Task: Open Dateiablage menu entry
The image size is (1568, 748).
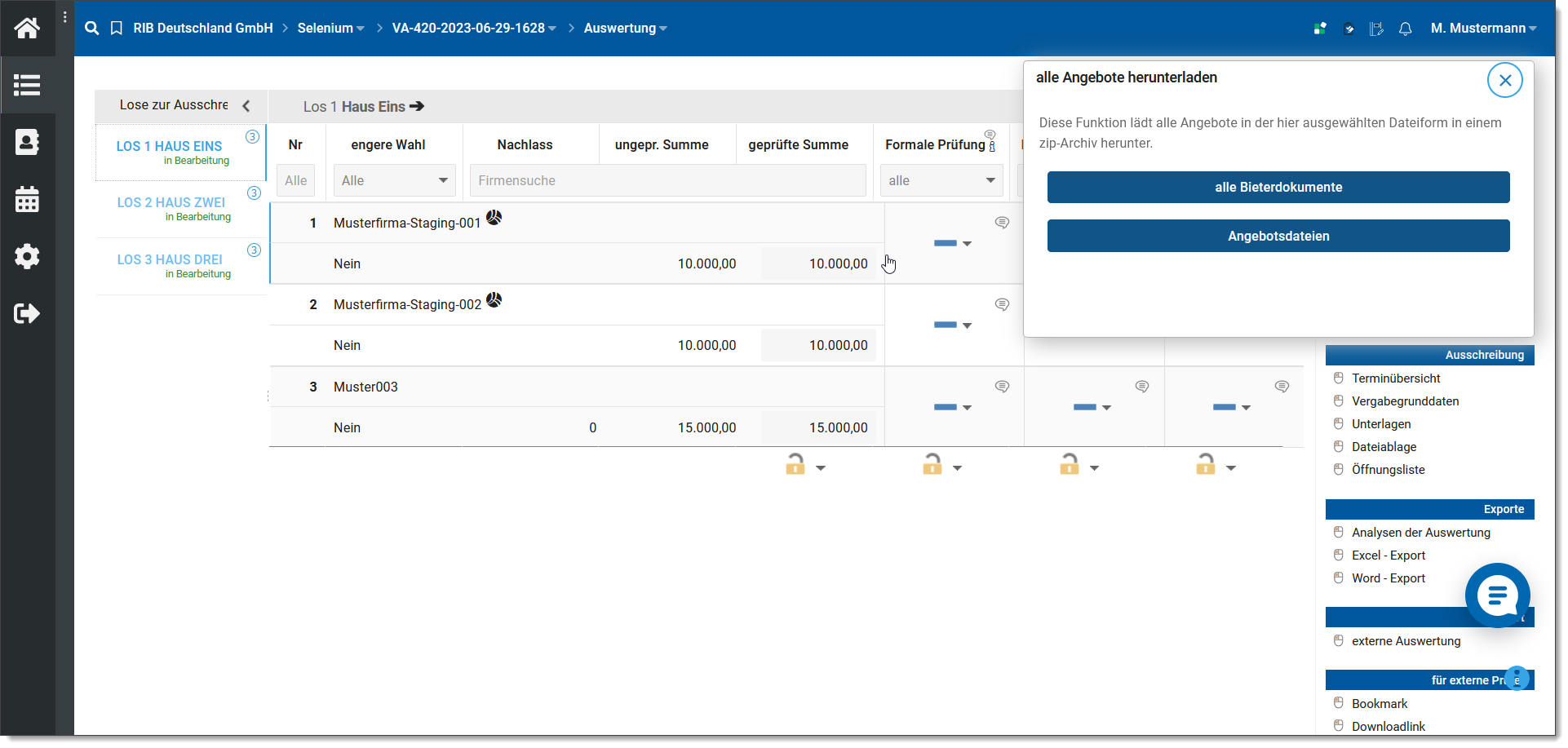Action: 1384,447
